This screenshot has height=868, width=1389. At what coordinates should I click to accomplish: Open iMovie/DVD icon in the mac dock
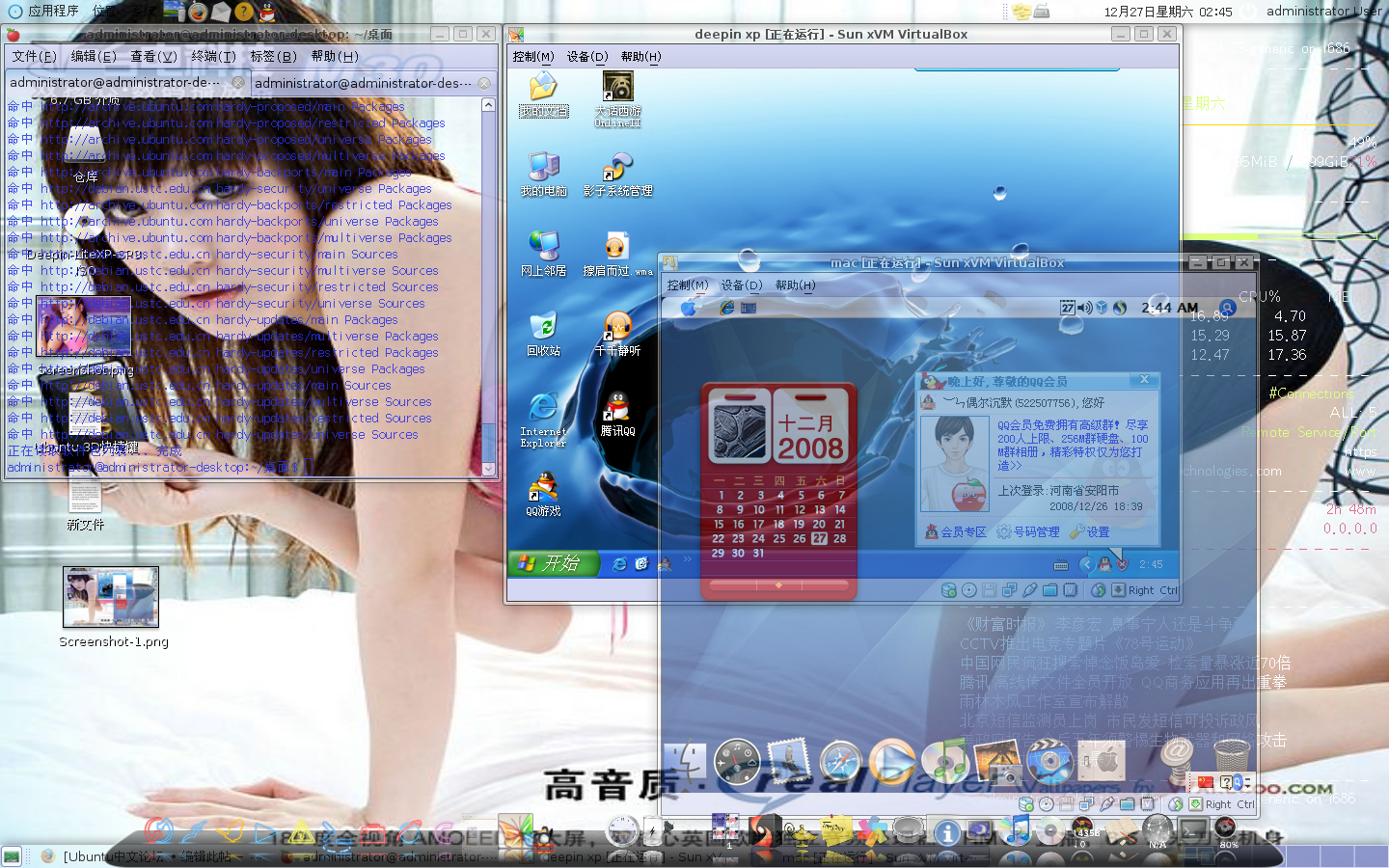[1049, 762]
